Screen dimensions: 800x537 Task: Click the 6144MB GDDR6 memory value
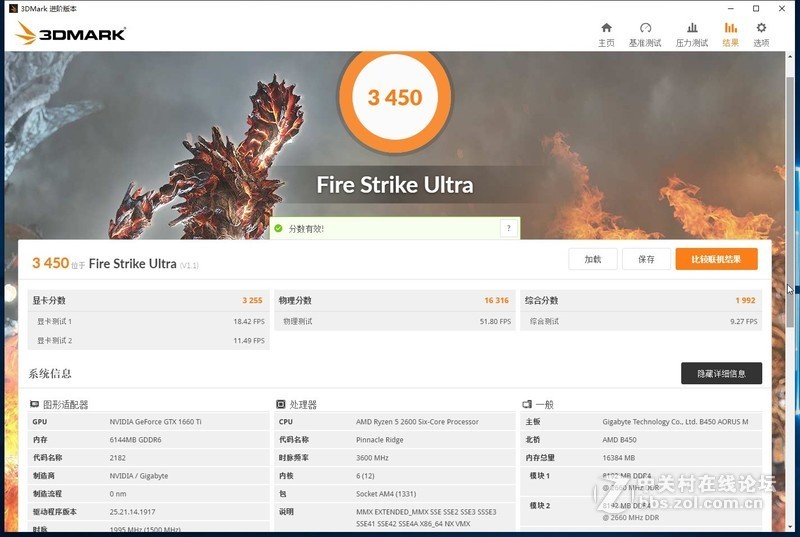(x=135, y=440)
